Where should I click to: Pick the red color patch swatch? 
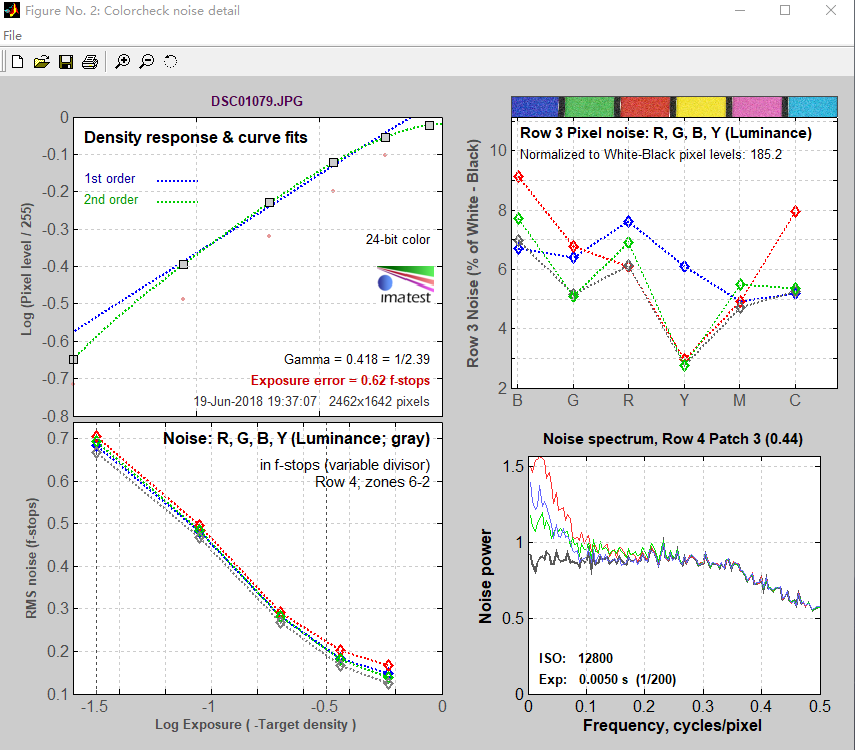pyautogui.click(x=646, y=106)
